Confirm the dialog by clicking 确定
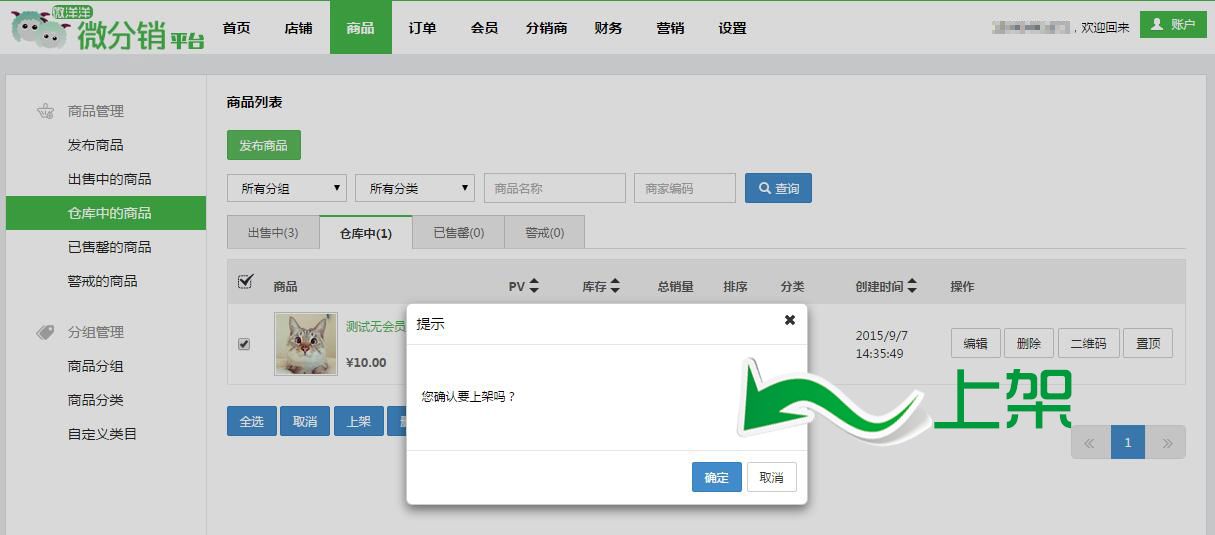 coord(717,477)
